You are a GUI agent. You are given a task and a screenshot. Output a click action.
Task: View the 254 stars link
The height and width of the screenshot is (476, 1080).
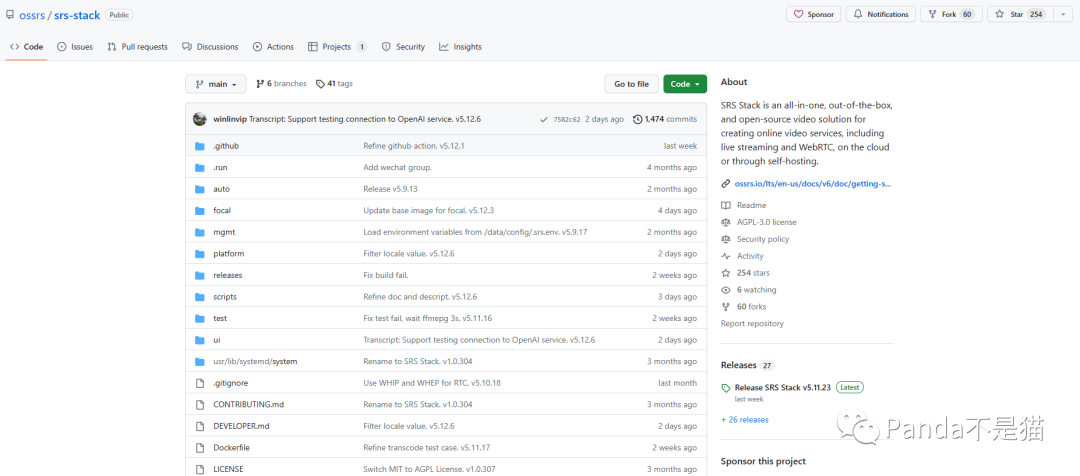point(753,273)
